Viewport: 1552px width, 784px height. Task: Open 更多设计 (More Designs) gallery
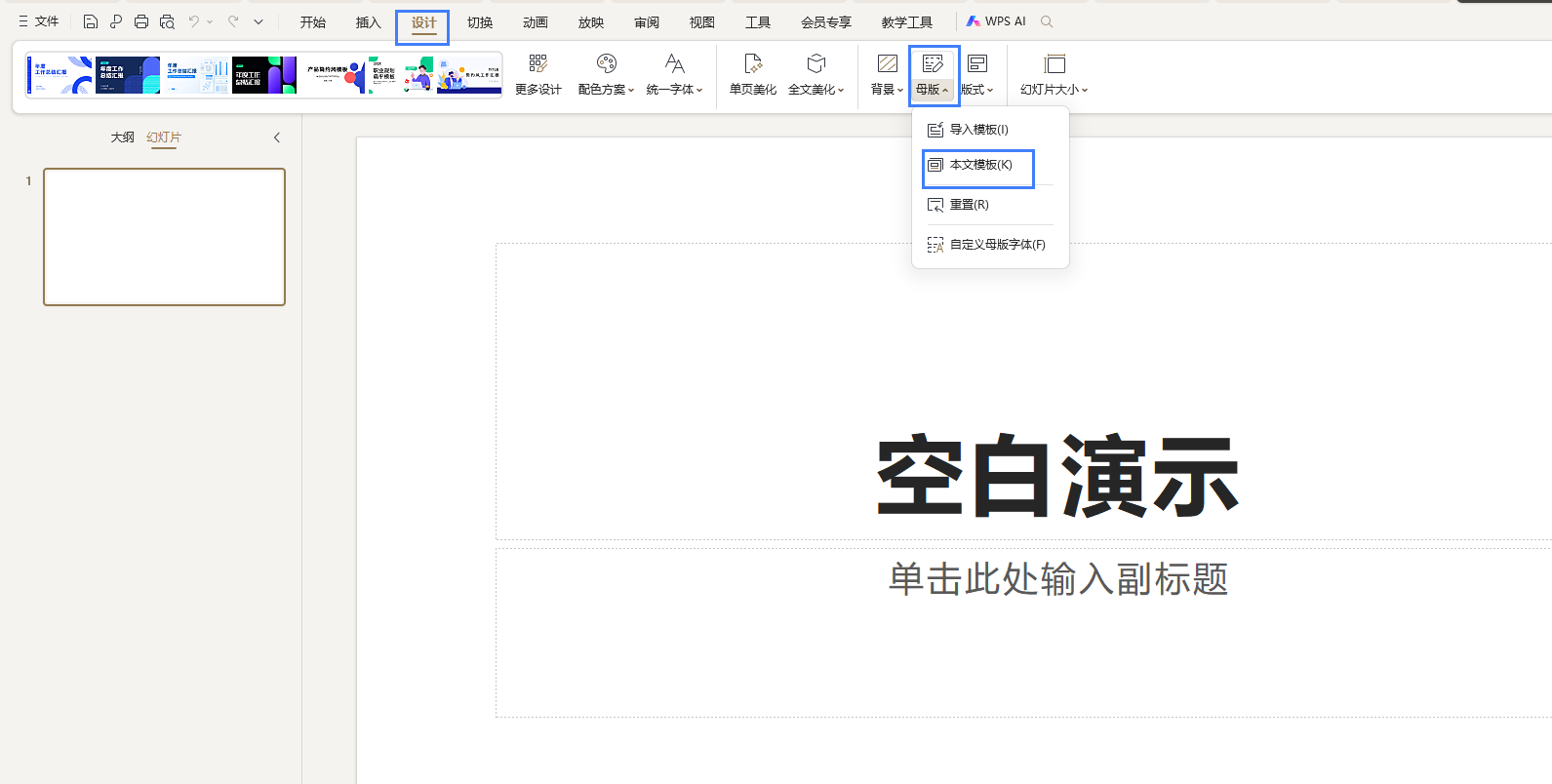(537, 74)
